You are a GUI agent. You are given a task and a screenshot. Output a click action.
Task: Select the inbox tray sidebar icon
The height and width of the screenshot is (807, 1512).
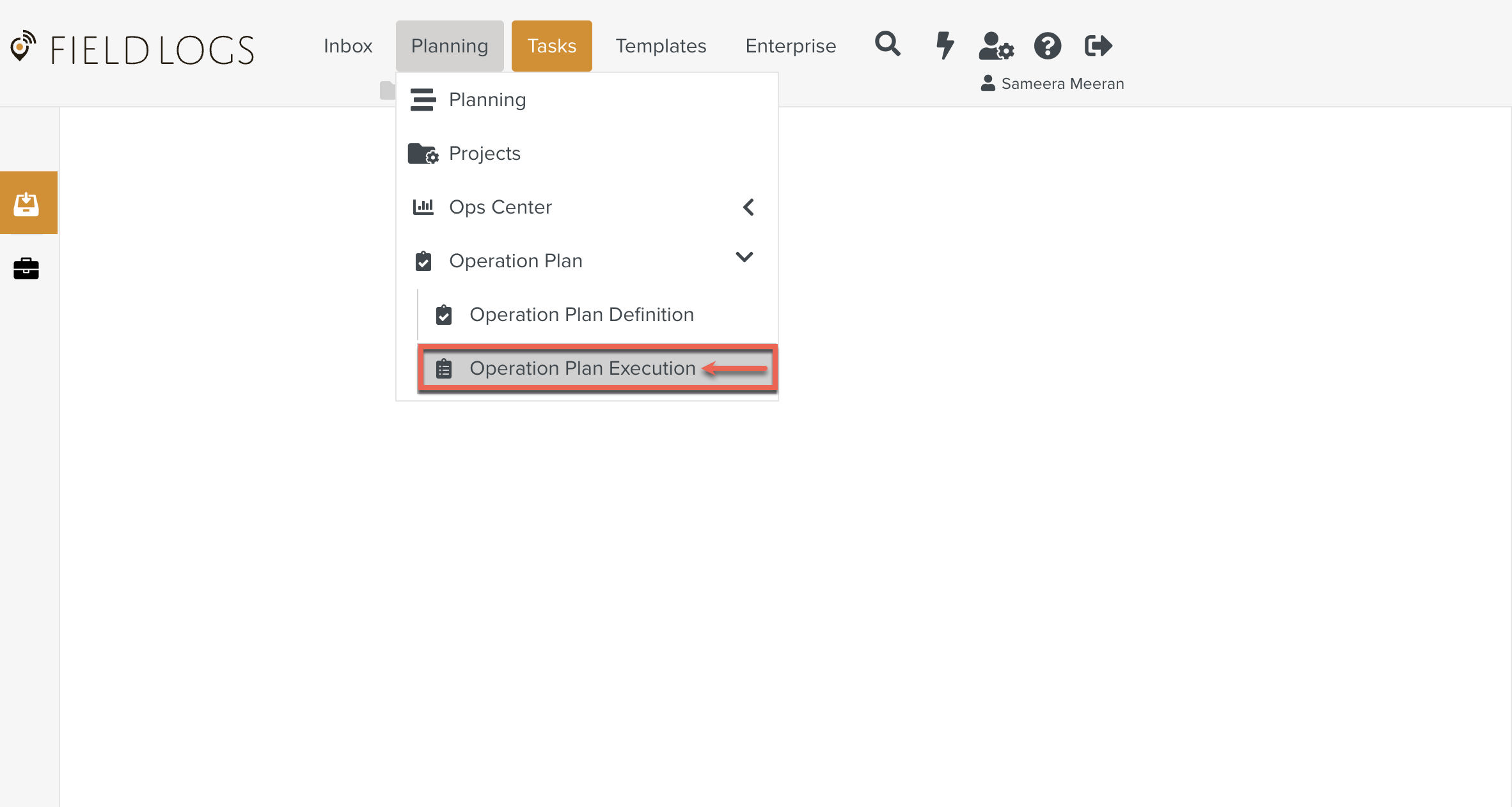(x=27, y=203)
